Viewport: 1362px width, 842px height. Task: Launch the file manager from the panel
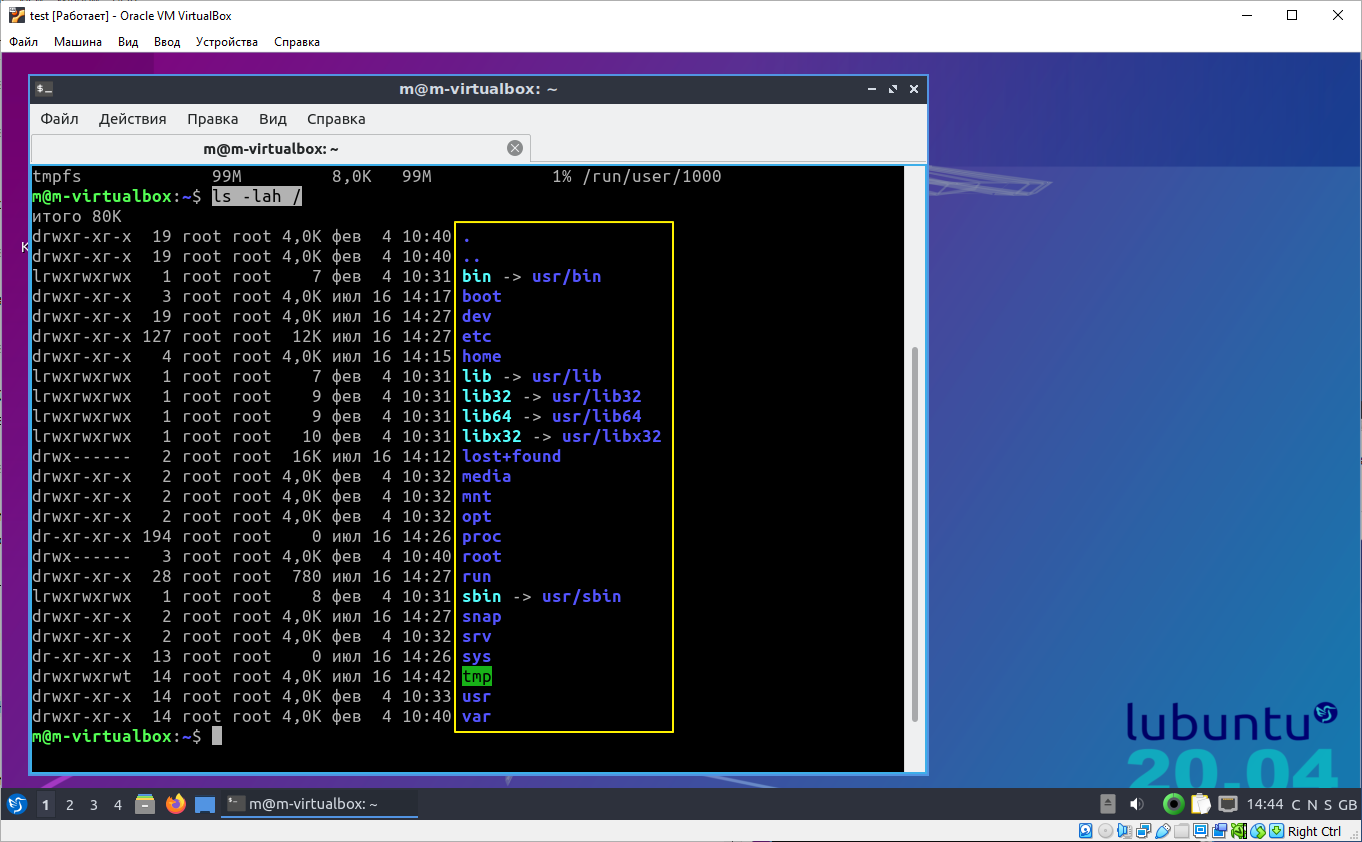point(145,804)
